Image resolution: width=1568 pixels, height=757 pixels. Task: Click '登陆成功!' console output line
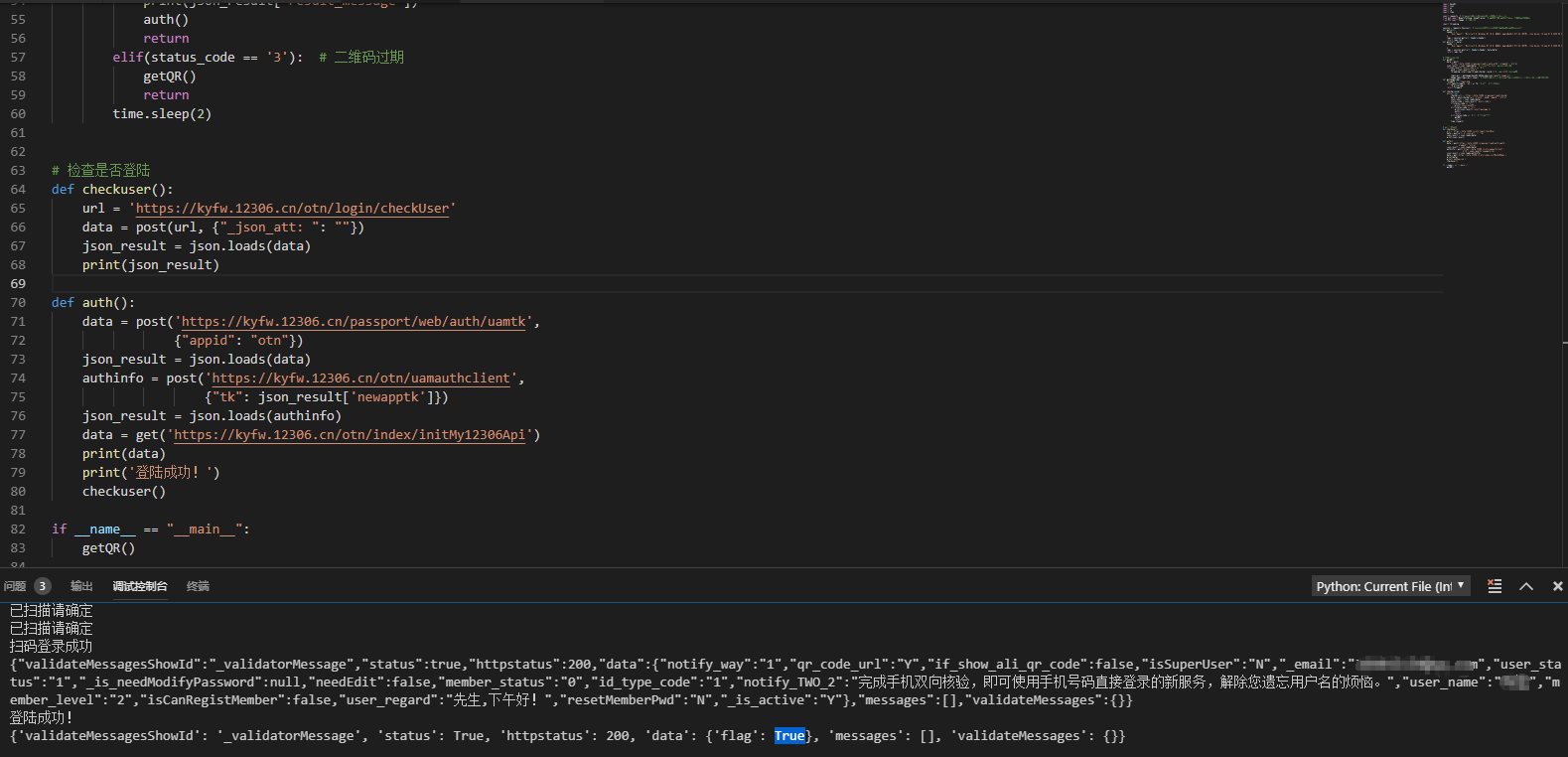(x=42, y=718)
